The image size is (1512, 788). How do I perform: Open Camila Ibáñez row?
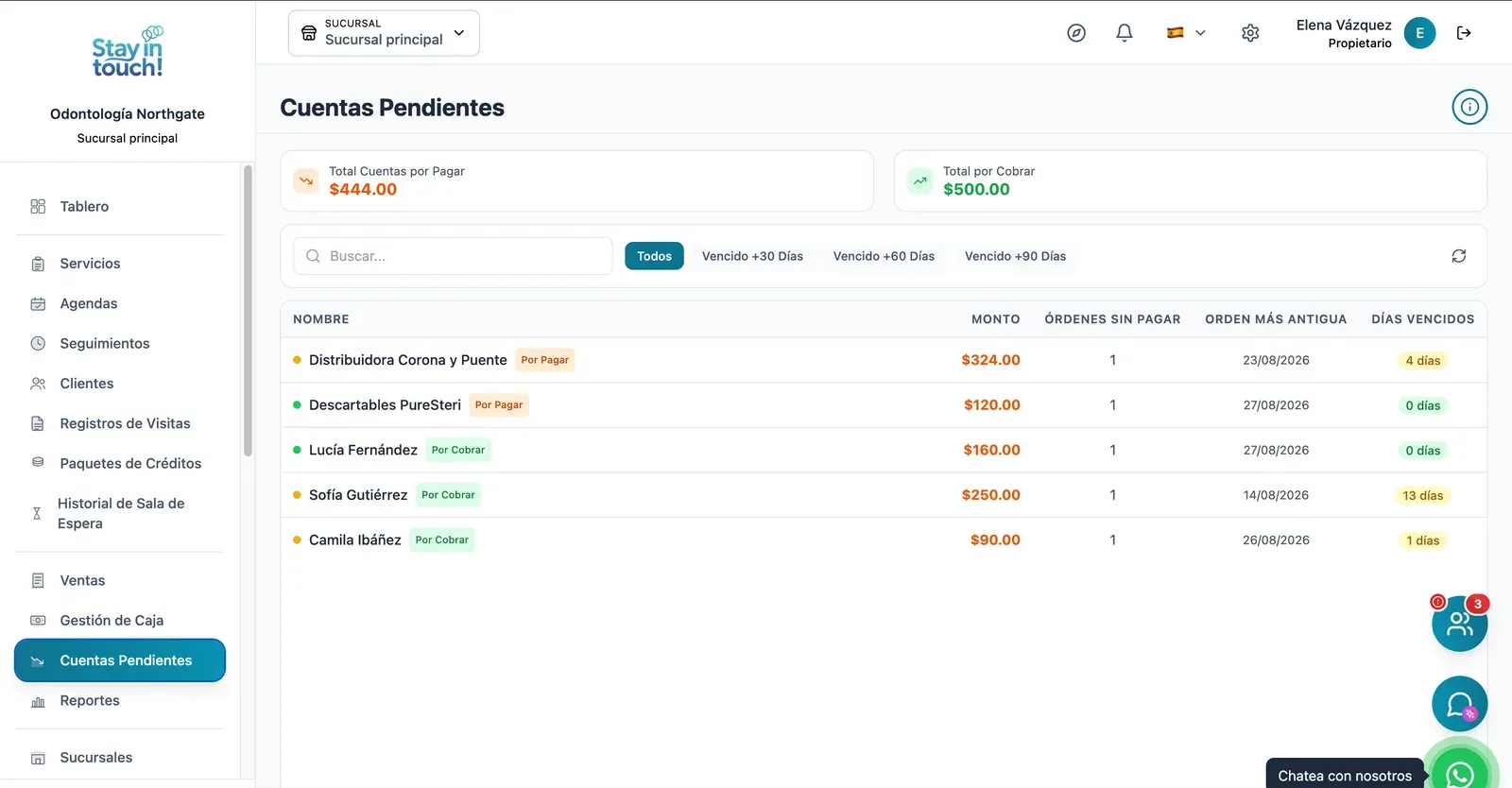coord(884,540)
